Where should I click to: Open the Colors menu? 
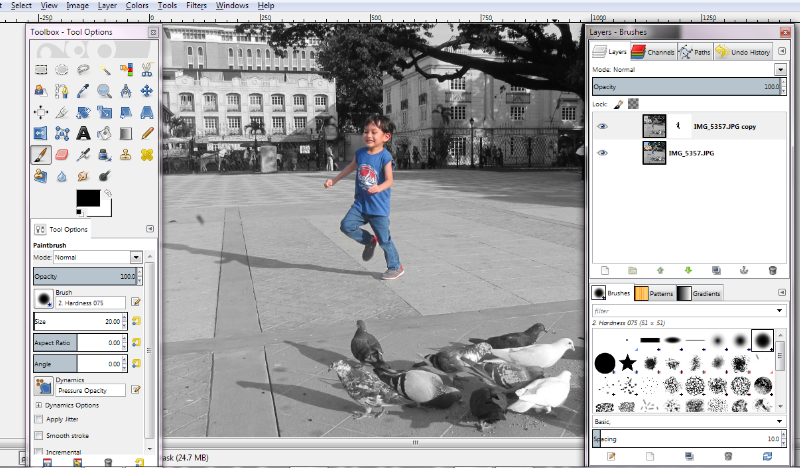(x=137, y=6)
